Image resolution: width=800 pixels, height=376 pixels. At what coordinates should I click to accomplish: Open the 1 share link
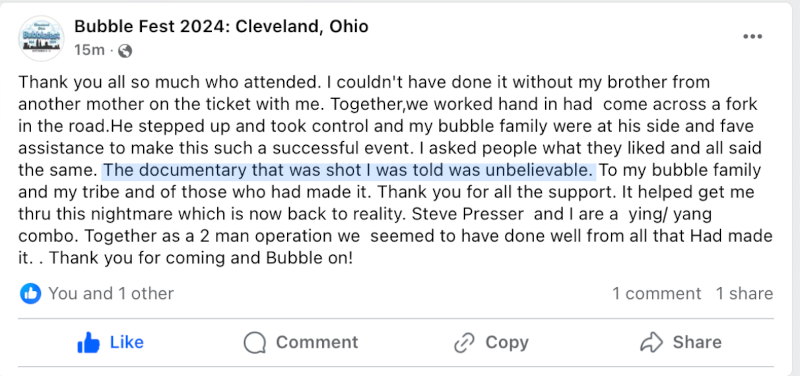pos(744,294)
